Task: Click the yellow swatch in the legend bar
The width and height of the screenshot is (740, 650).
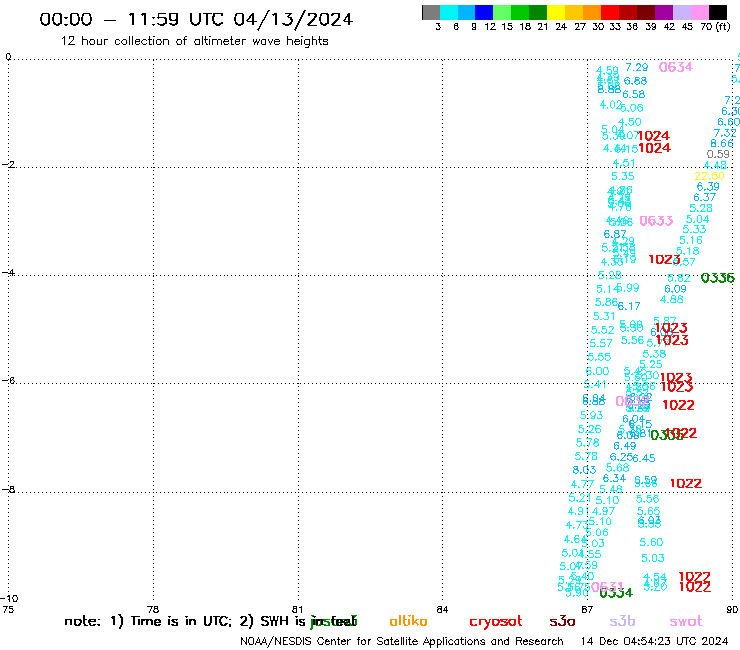Action: tap(556, 12)
